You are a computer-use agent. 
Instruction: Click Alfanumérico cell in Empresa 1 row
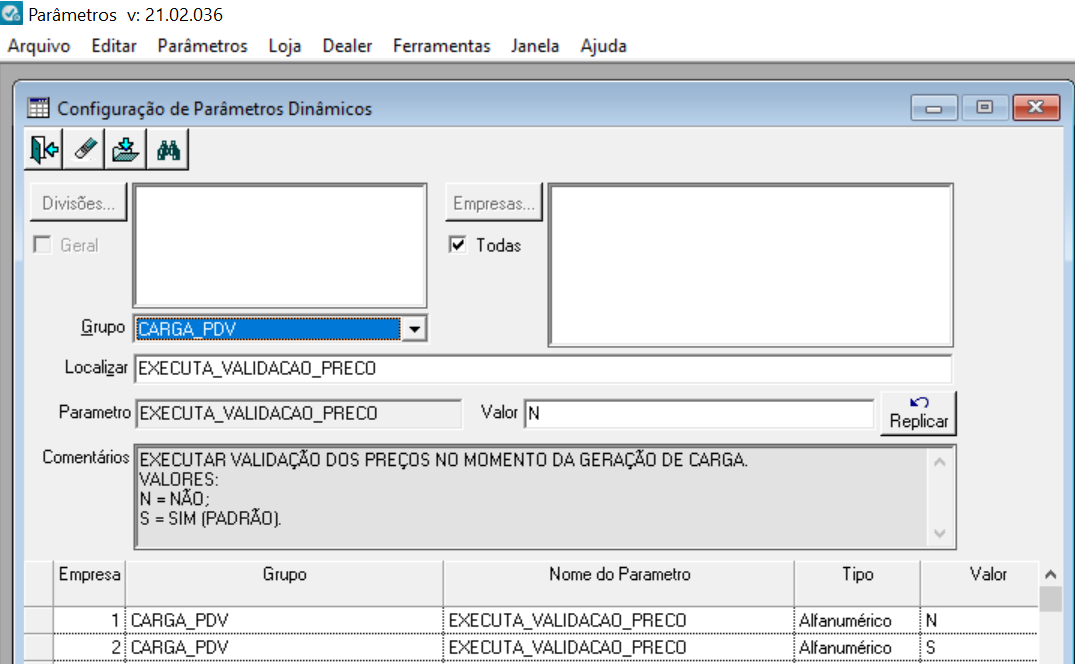[858, 620]
